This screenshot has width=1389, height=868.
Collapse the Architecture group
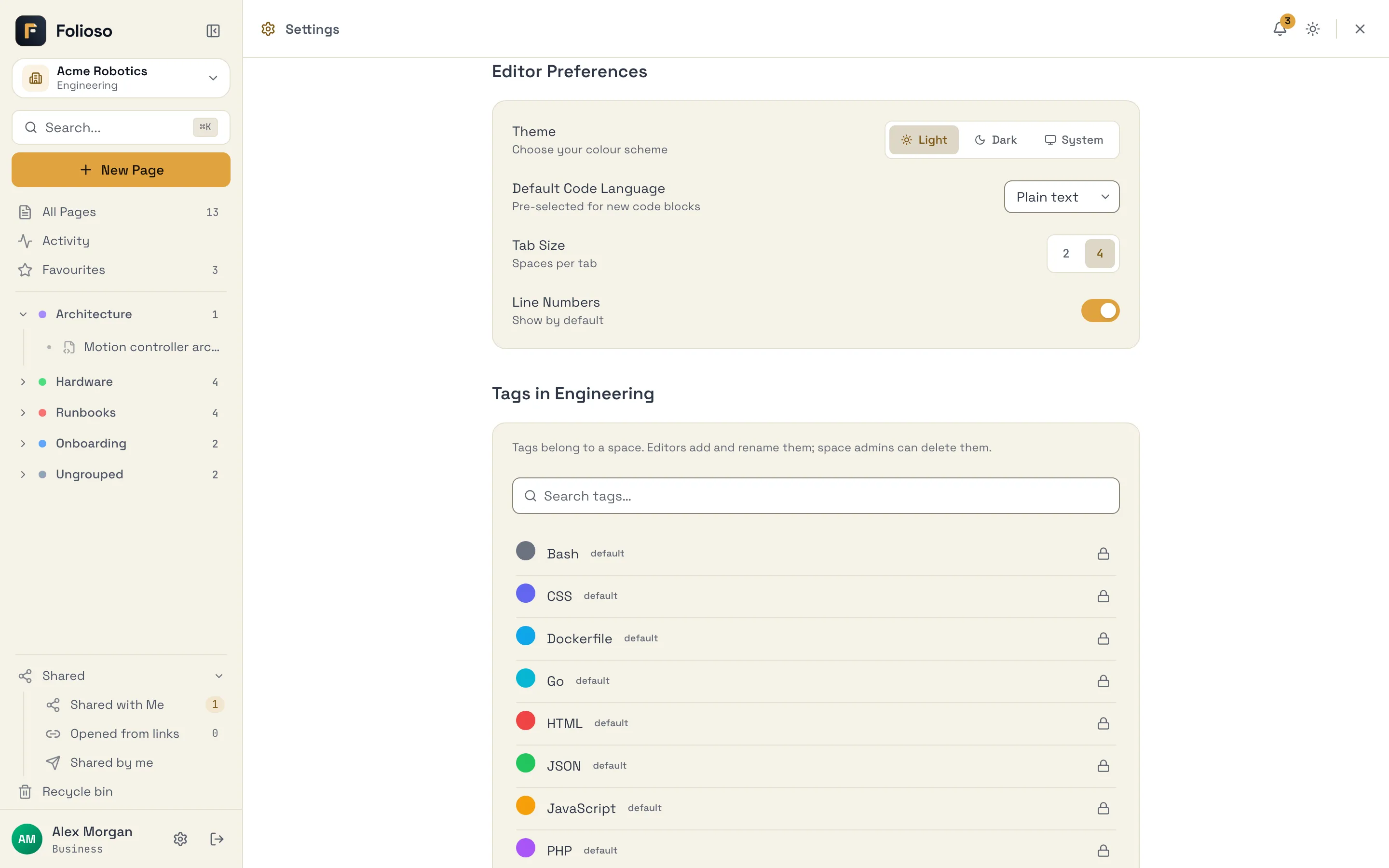tap(23, 314)
